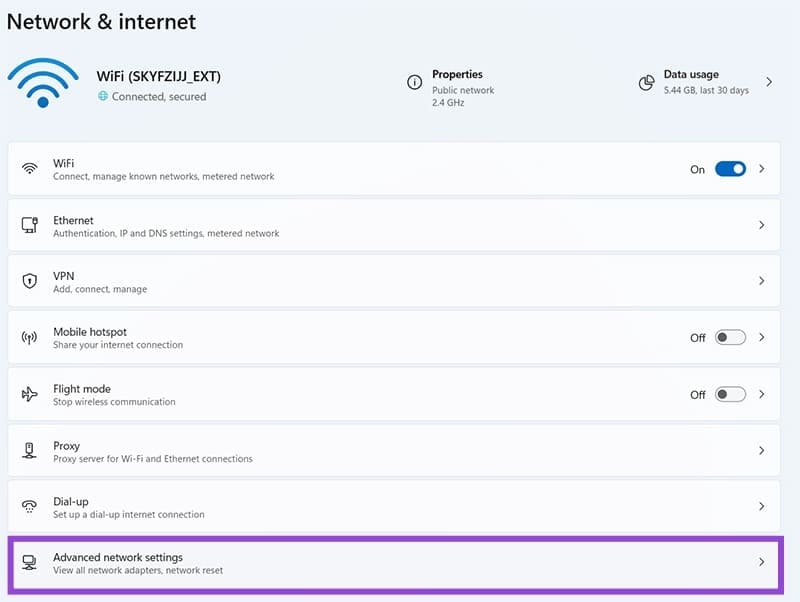The width and height of the screenshot is (800, 602).
Task: Select the WiFi network icon
Action: [x=29, y=167]
